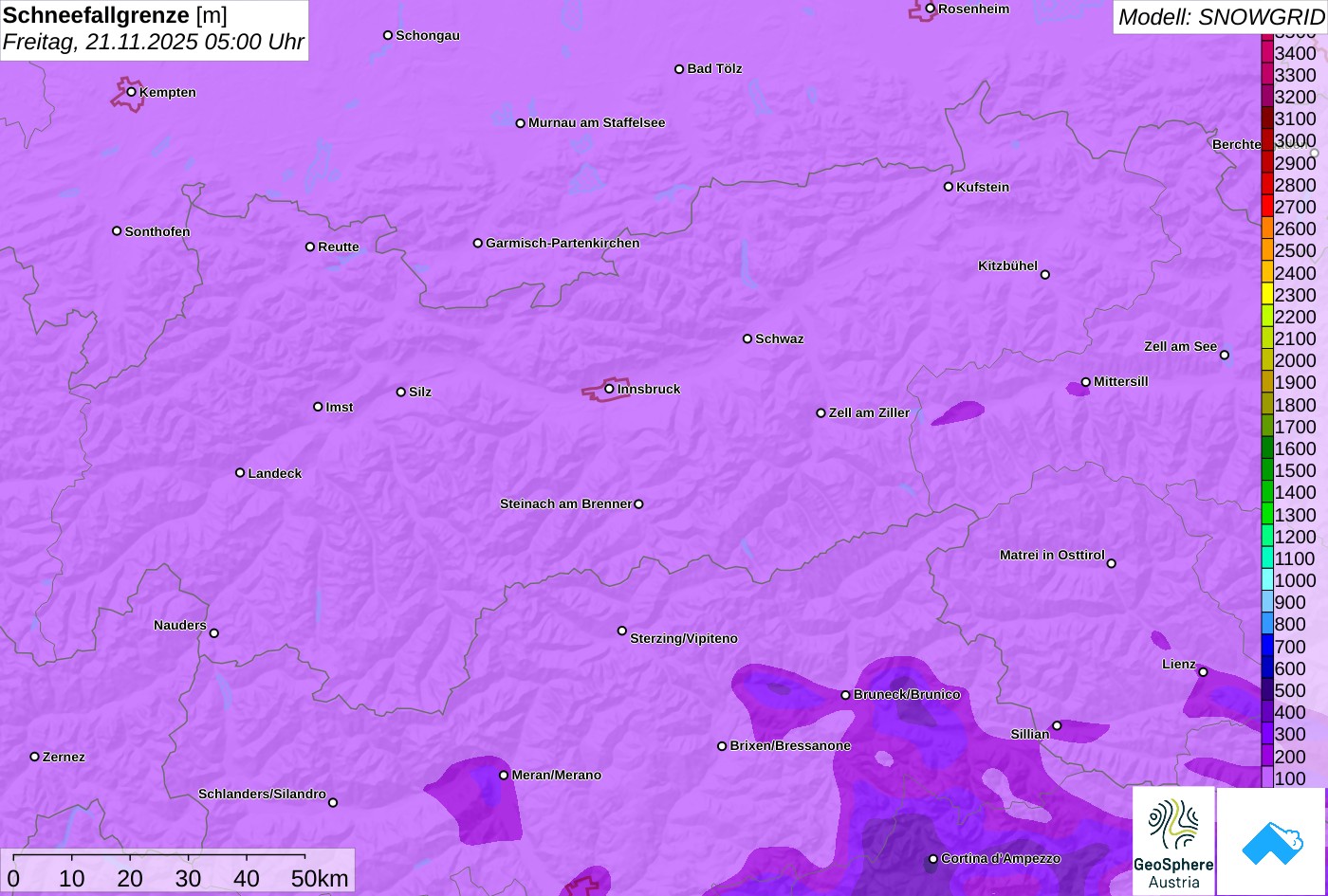Click legend value 100
The image size is (1328, 896).
1290,778
